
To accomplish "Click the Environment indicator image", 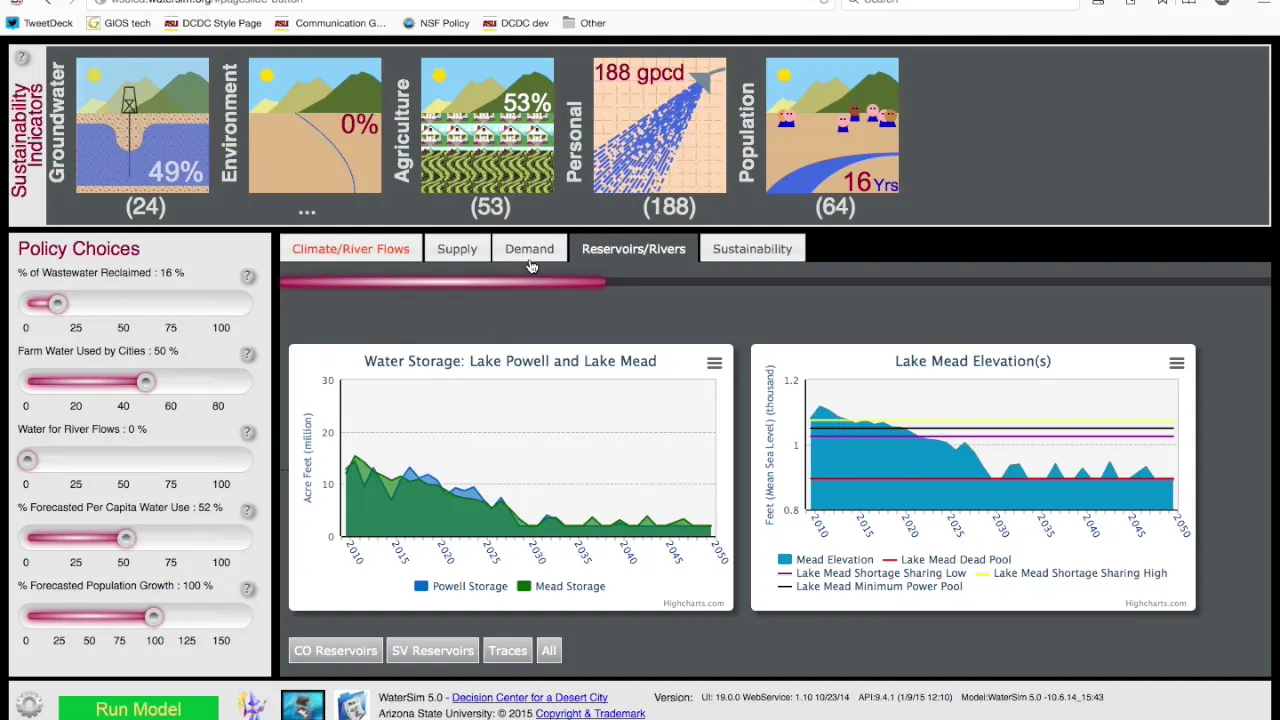I will click(315, 125).
